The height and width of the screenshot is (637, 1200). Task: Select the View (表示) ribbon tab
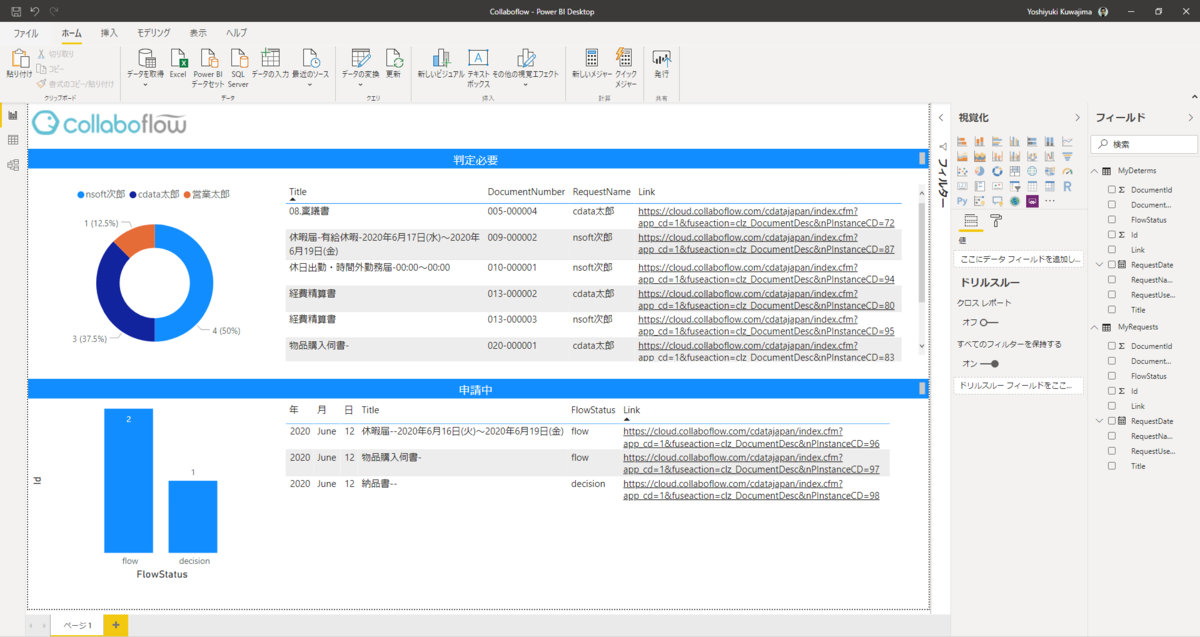pyautogui.click(x=198, y=33)
